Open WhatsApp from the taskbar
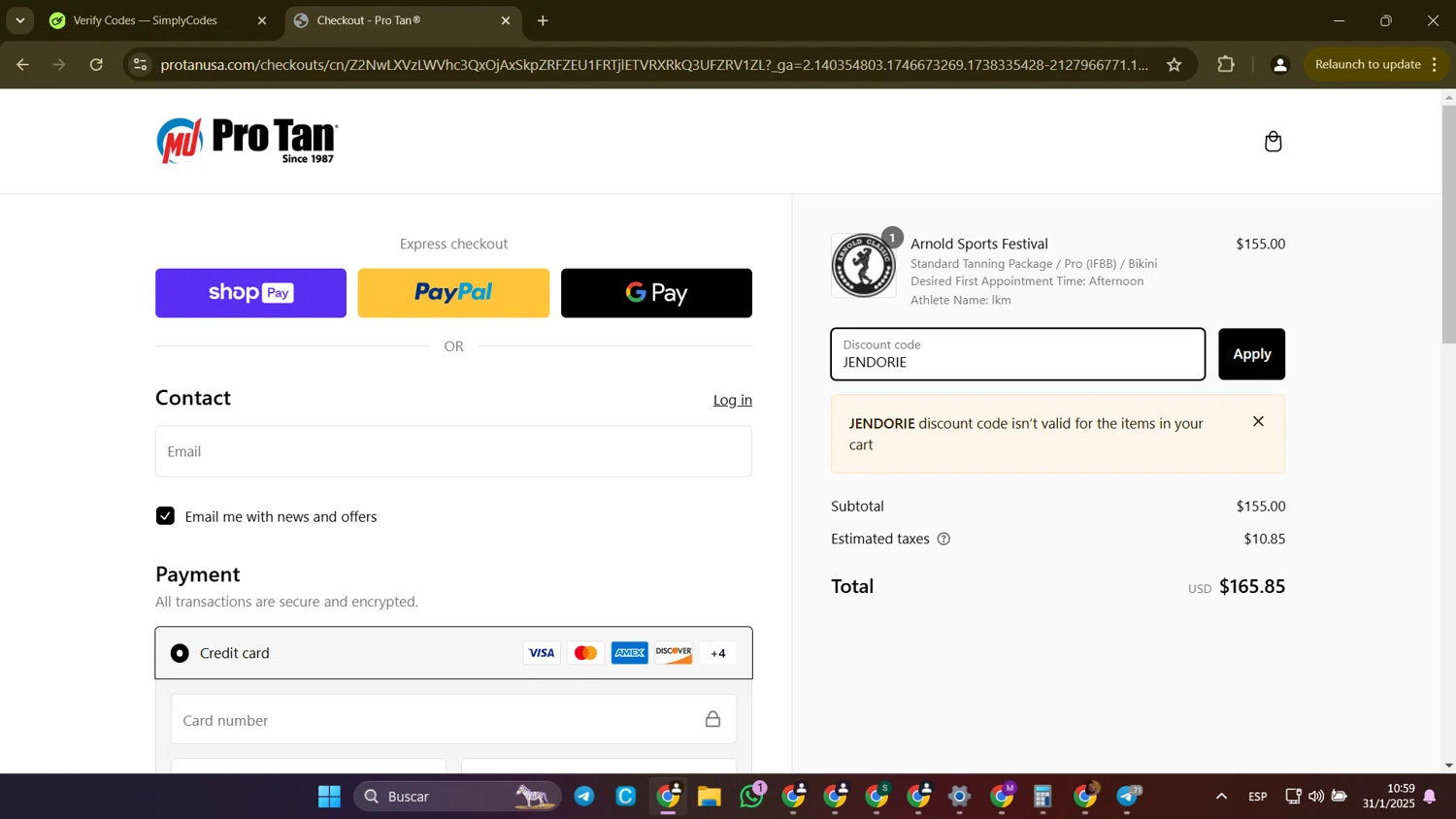Screen dimensions: 1456x819 tap(752, 797)
